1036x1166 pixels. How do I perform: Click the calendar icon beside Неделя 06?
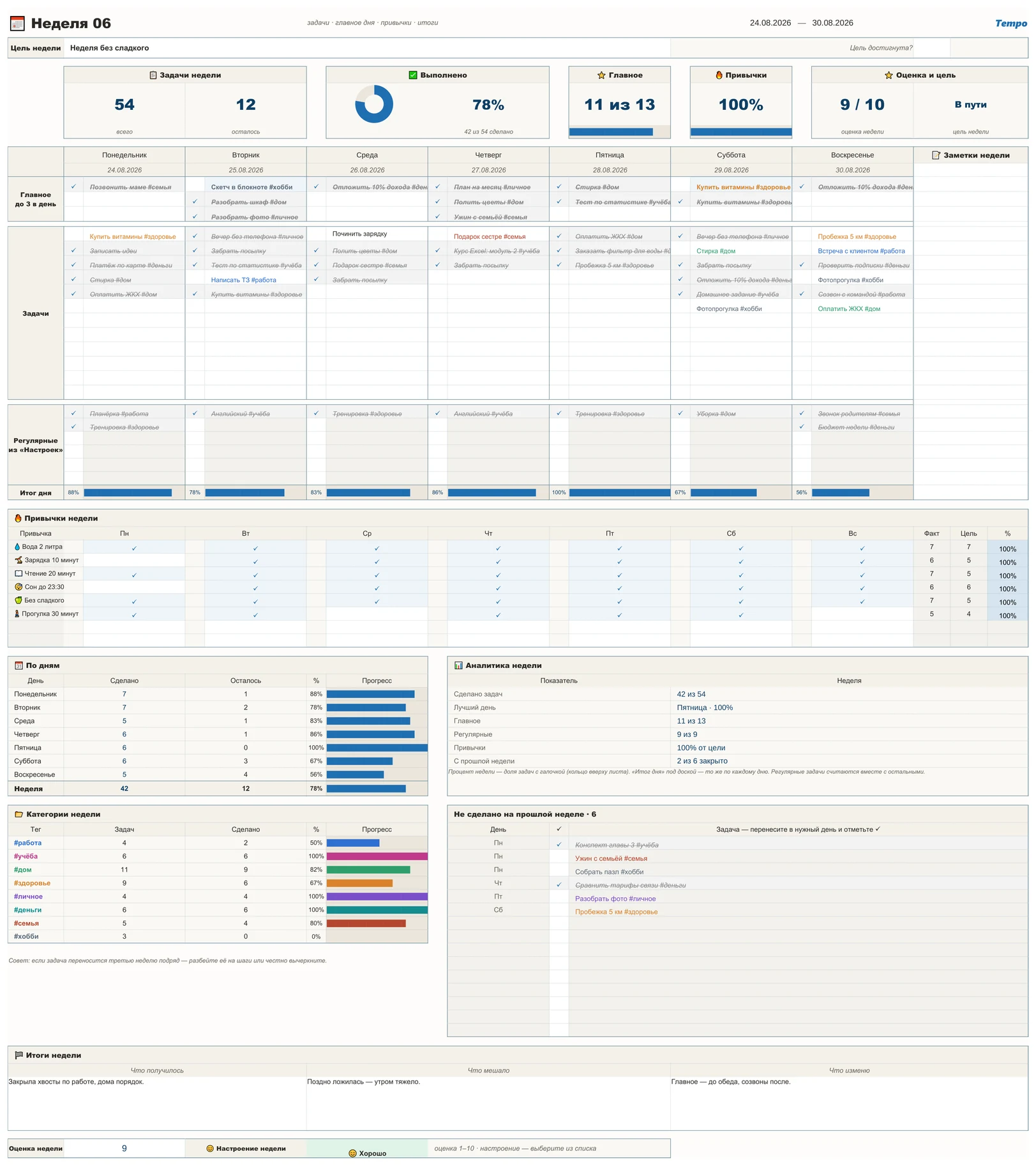tap(17, 24)
